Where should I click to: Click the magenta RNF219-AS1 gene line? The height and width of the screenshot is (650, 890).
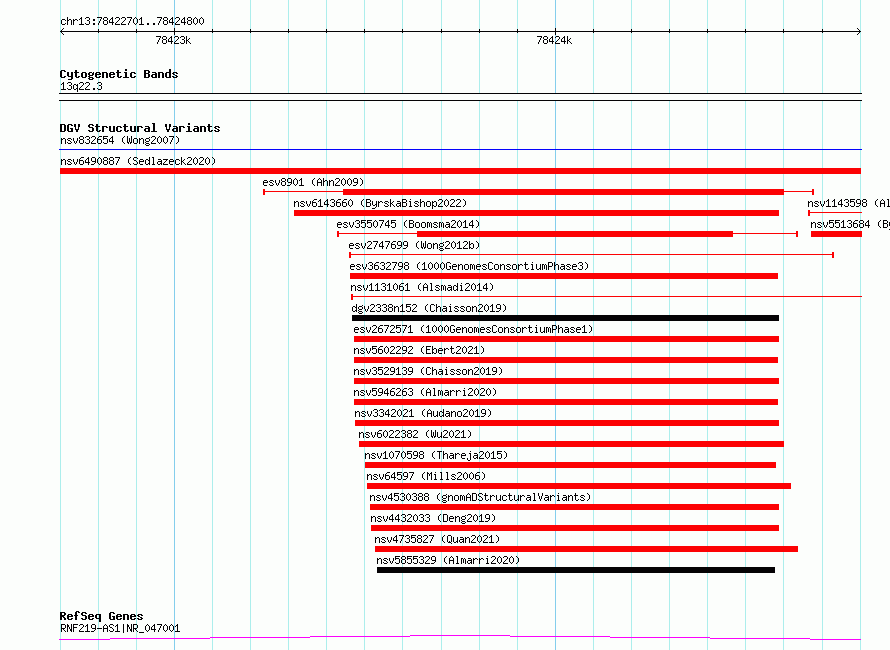[x=460, y=638]
